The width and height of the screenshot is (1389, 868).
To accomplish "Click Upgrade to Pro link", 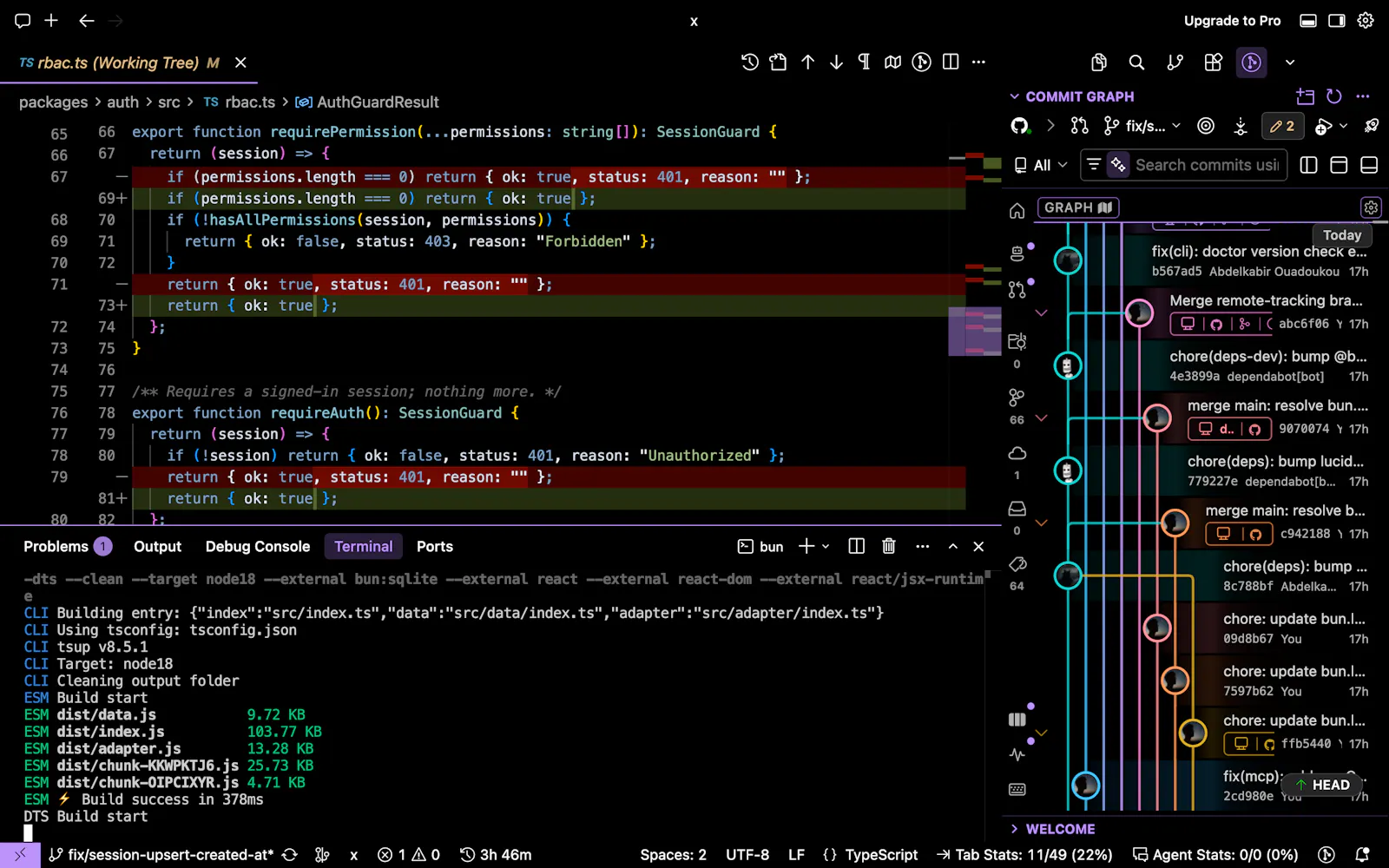I will point(1232,21).
